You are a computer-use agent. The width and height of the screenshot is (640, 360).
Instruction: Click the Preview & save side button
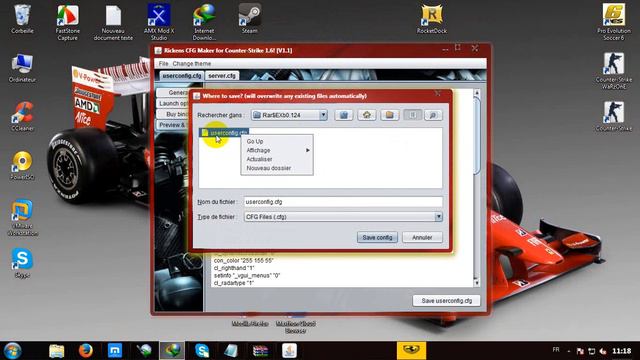173,124
